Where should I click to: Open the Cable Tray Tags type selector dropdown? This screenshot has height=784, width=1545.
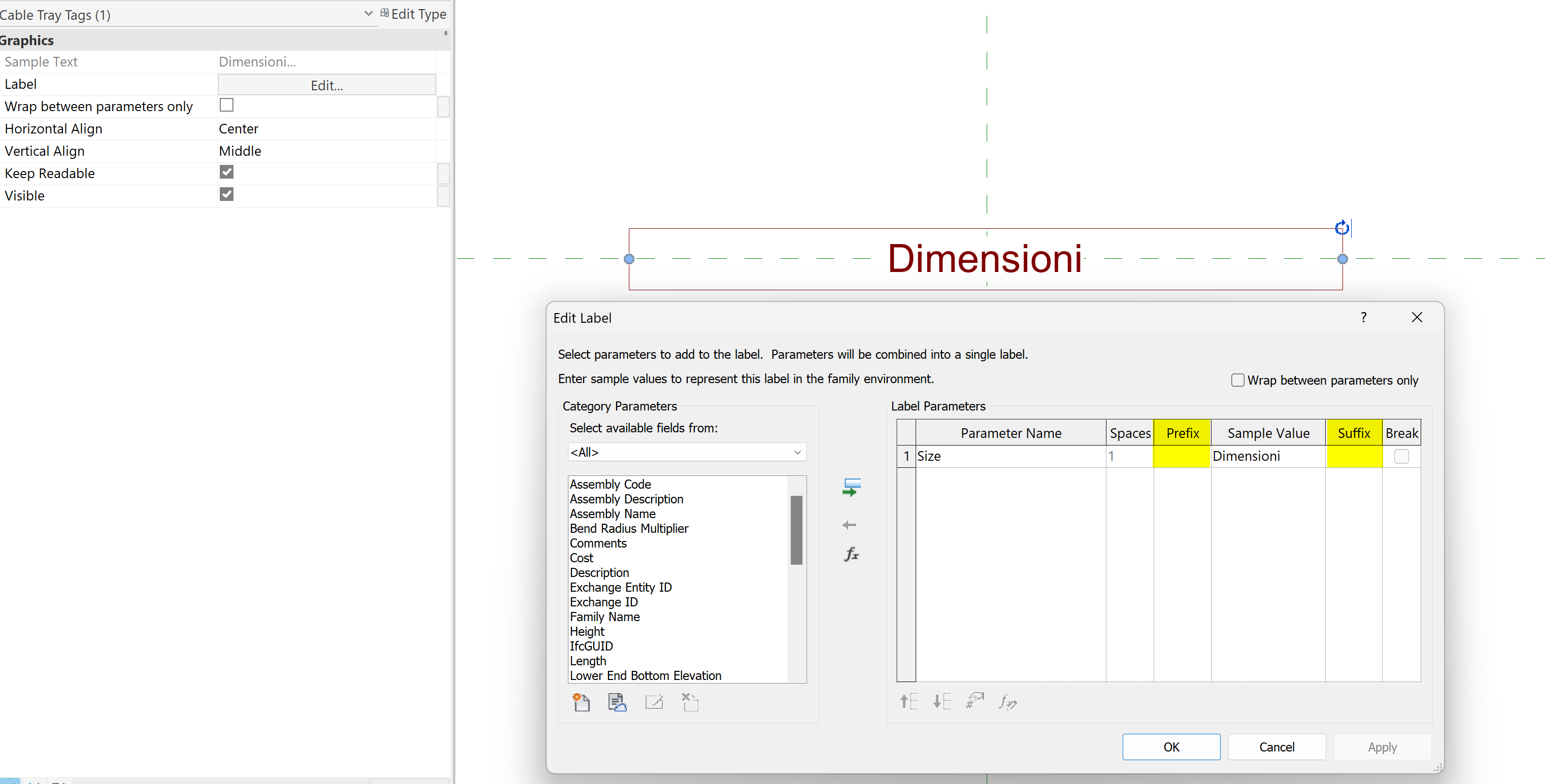coord(368,13)
